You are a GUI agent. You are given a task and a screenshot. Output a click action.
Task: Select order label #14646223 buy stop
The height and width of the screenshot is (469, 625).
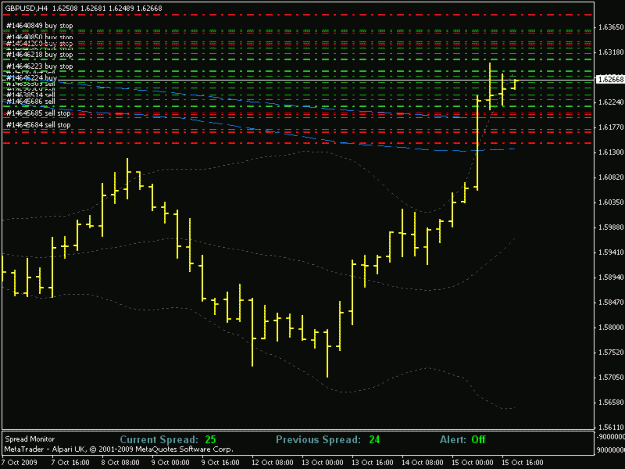coord(39,67)
